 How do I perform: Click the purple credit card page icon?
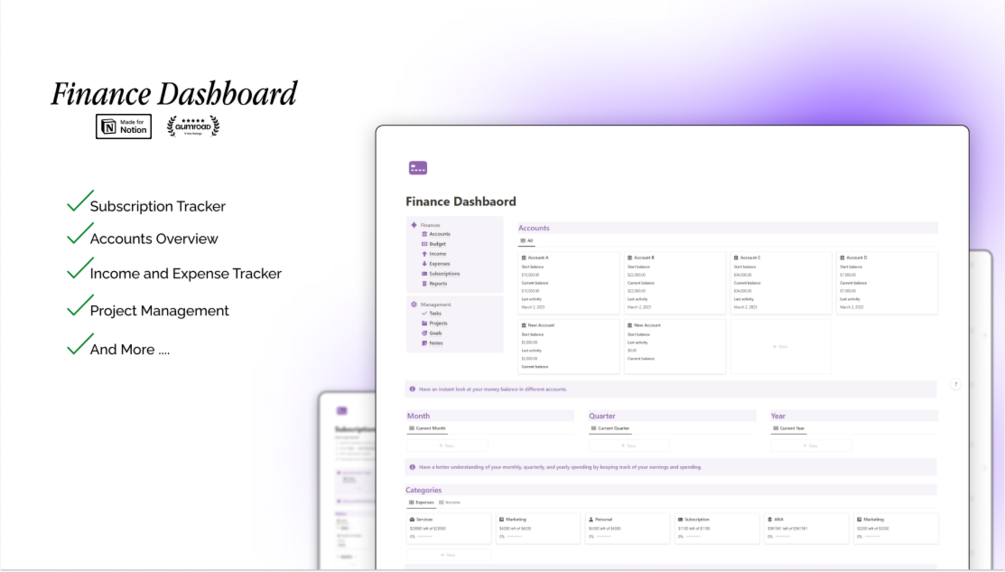418,168
